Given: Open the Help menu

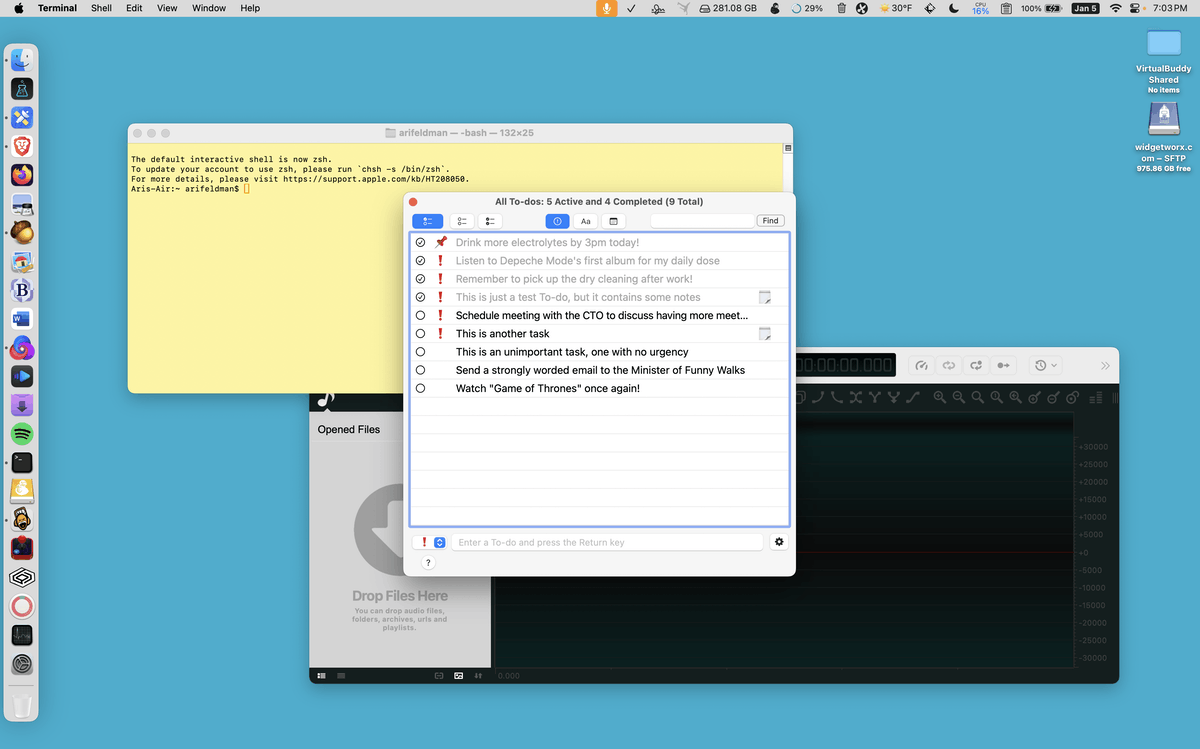Looking at the screenshot, I should tap(250, 8).
